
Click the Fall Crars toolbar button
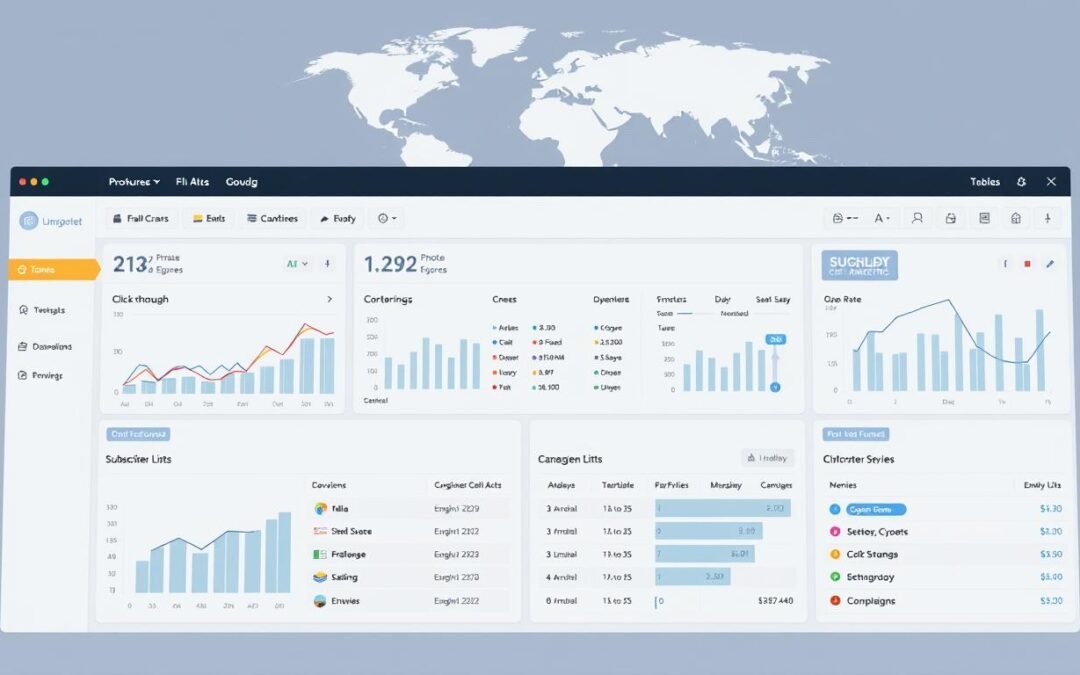(140, 218)
